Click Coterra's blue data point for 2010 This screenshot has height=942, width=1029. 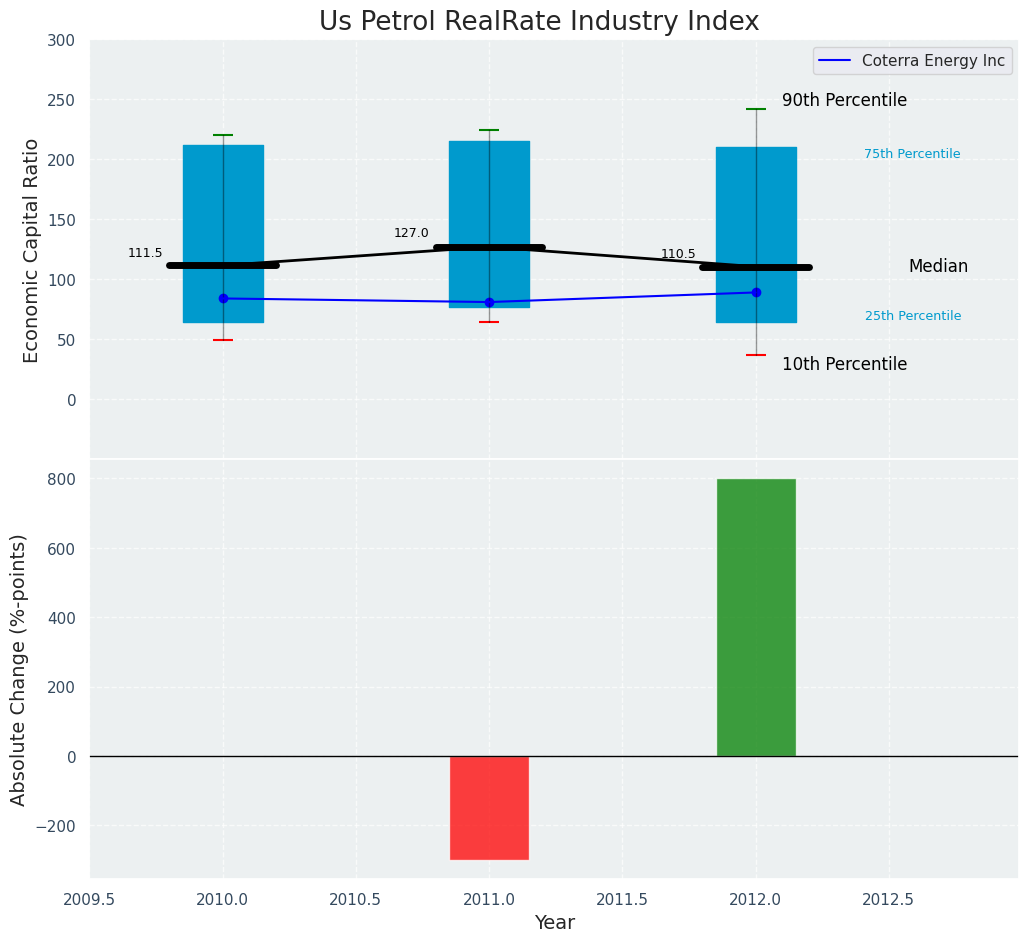coord(223,298)
